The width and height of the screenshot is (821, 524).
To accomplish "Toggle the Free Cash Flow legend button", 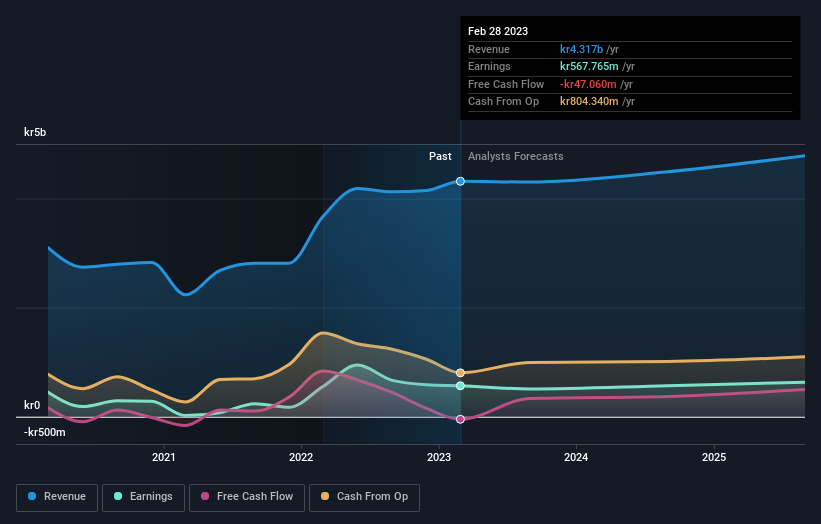I will (x=247, y=497).
